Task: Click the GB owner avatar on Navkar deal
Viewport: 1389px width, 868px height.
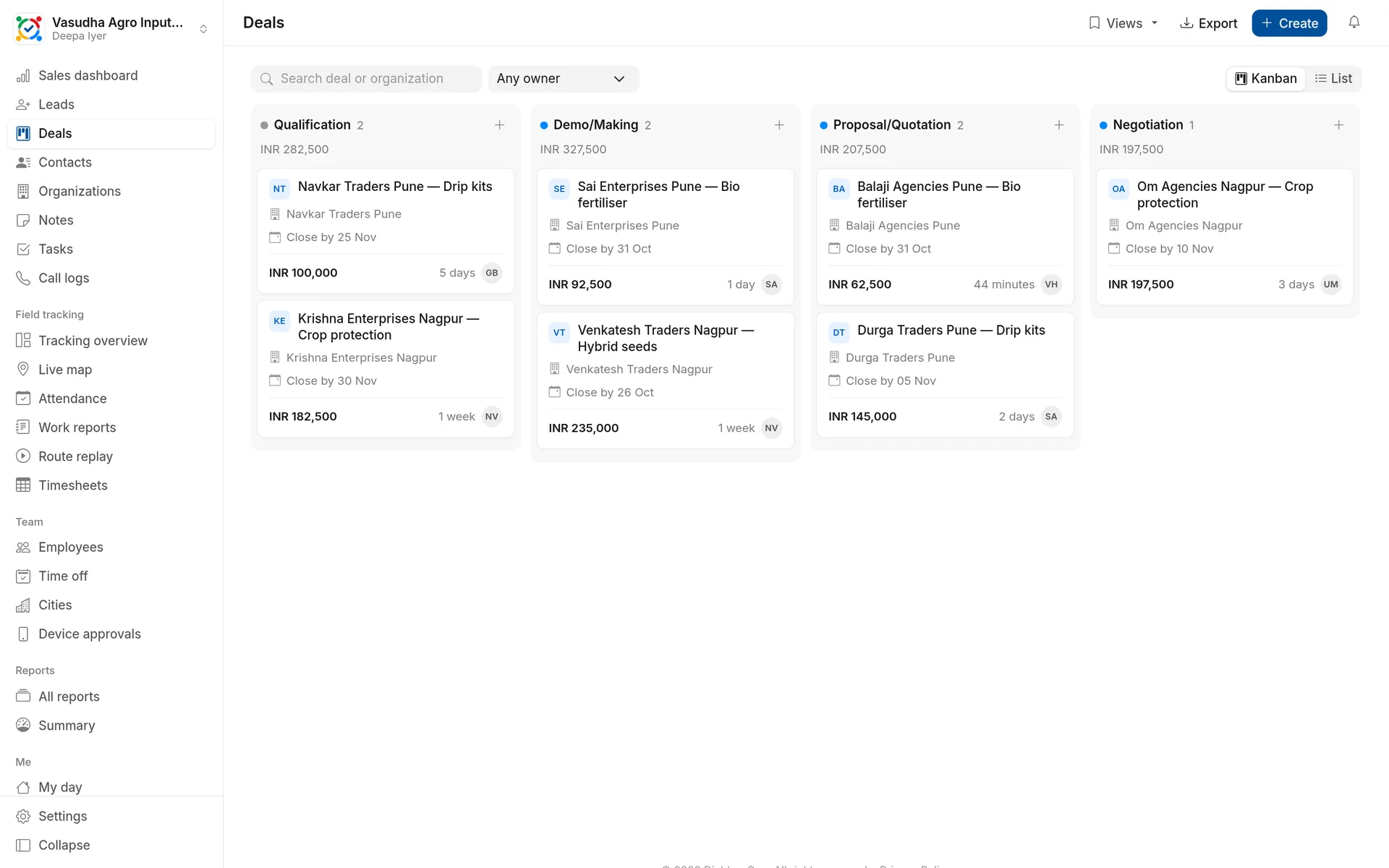Action: pyautogui.click(x=492, y=273)
